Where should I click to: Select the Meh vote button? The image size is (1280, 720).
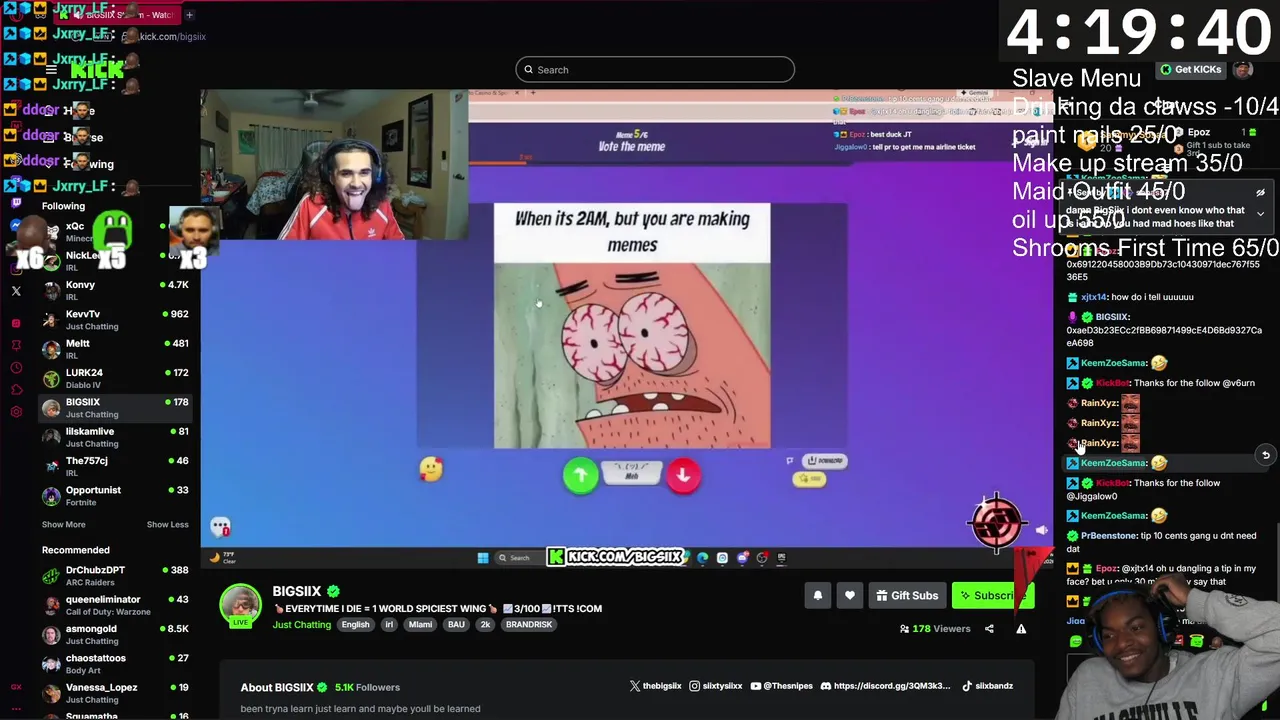pos(632,473)
